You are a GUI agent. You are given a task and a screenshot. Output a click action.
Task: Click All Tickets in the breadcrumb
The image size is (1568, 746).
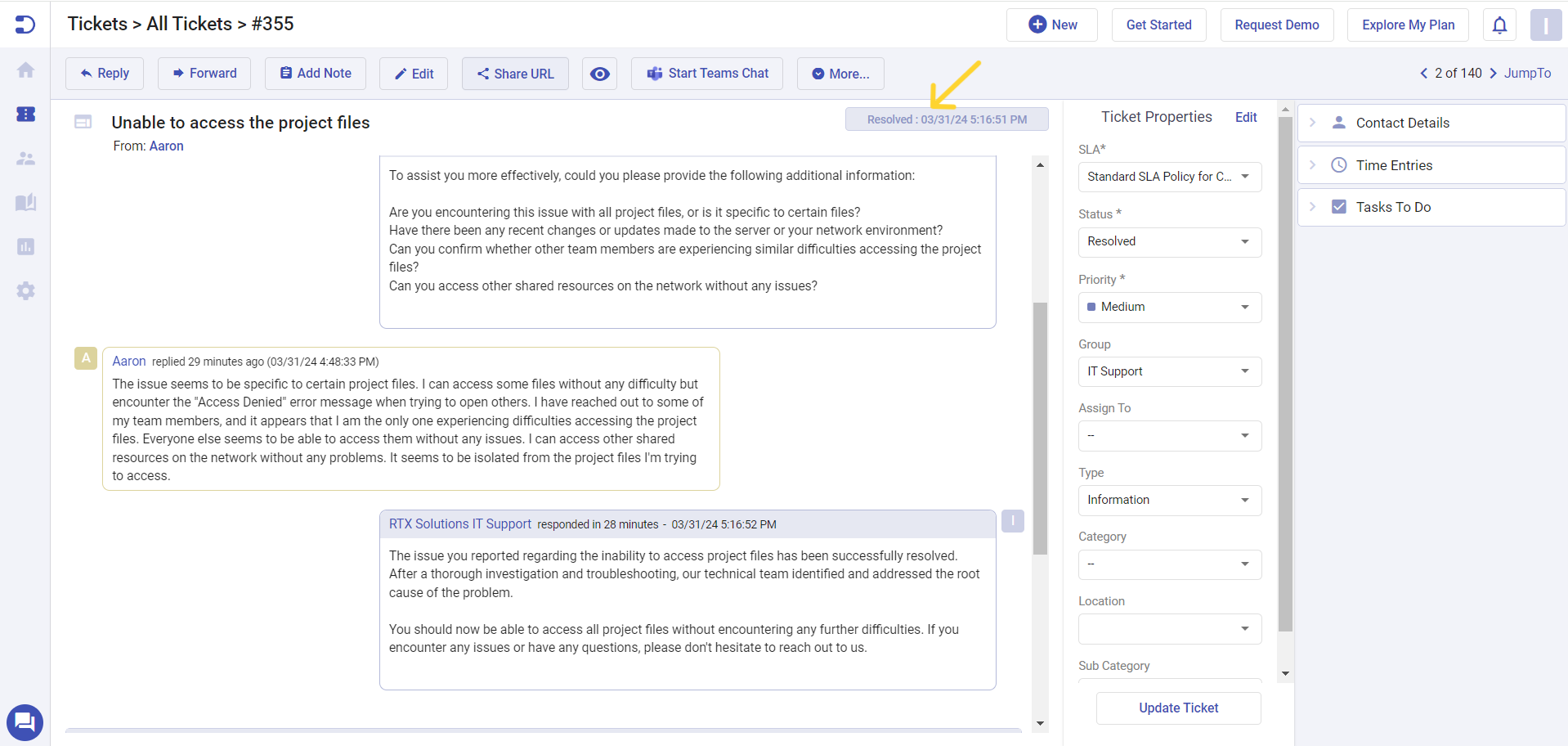point(189,24)
